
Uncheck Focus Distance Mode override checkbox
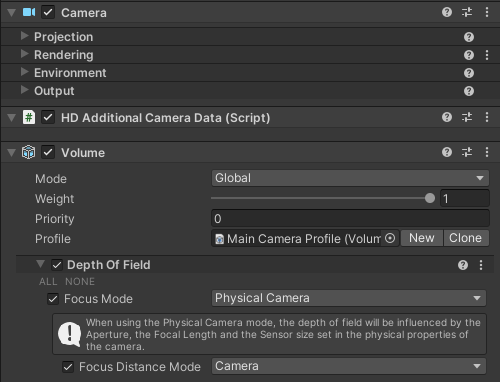click(68, 367)
